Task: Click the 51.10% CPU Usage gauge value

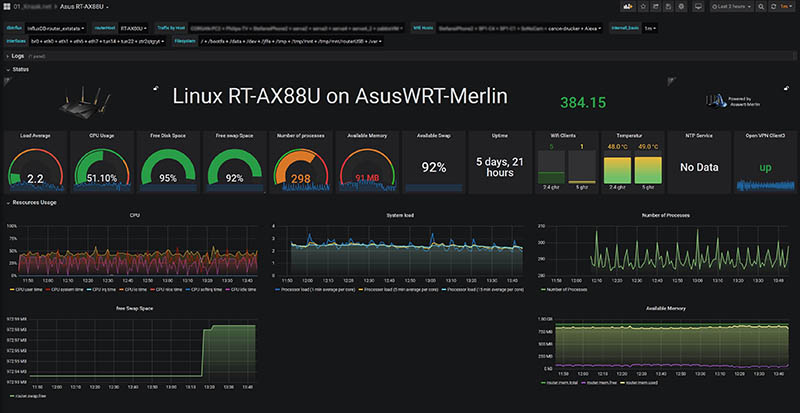Action: pos(102,178)
